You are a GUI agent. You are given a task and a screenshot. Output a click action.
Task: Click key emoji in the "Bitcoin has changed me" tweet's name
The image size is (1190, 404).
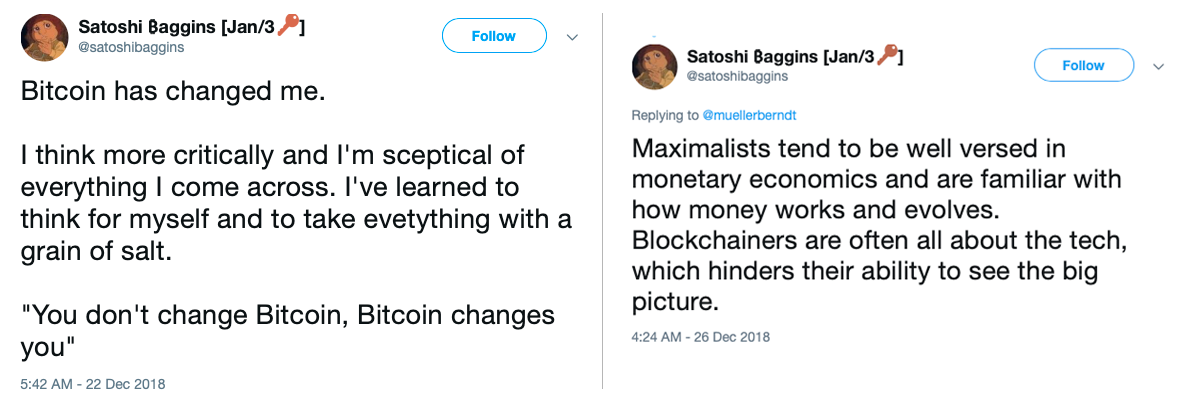point(289,26)
